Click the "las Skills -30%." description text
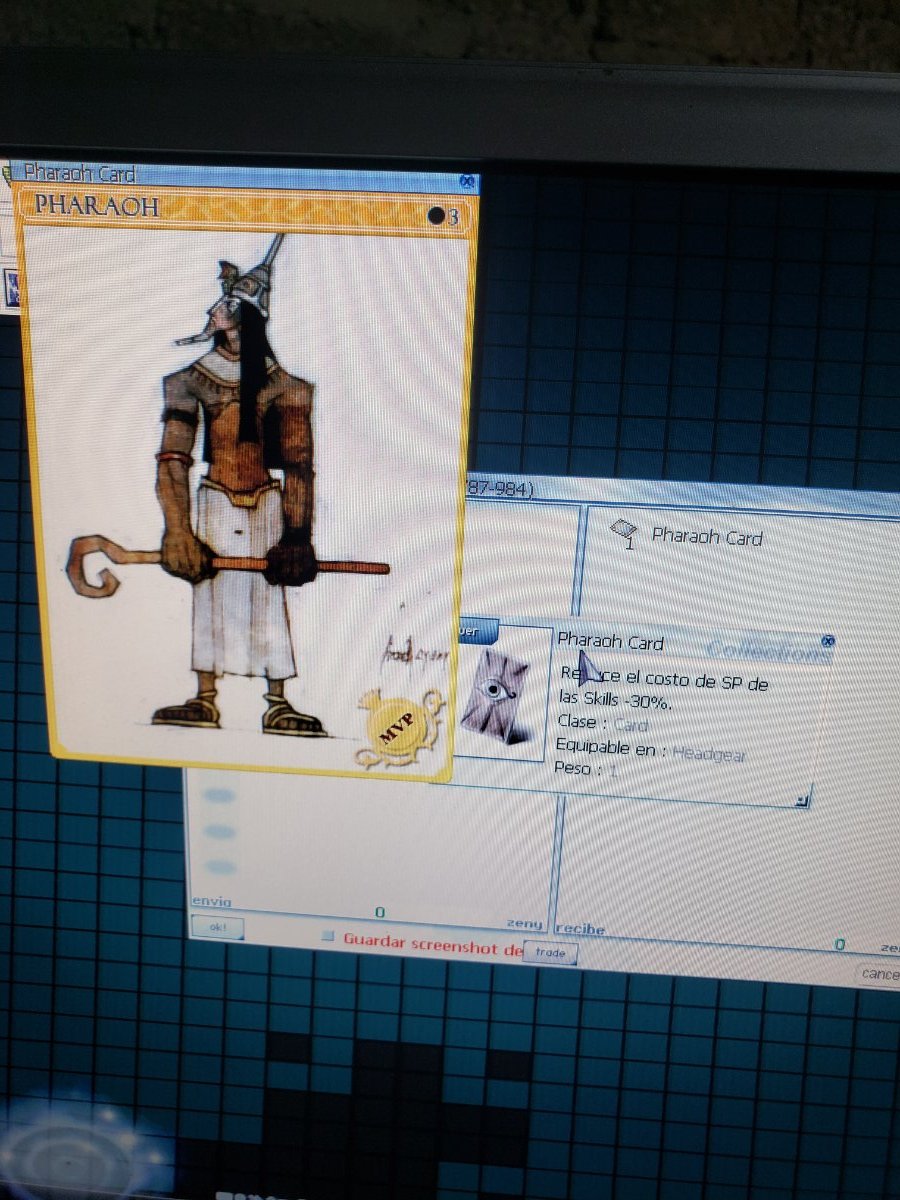 pos(616,699)
